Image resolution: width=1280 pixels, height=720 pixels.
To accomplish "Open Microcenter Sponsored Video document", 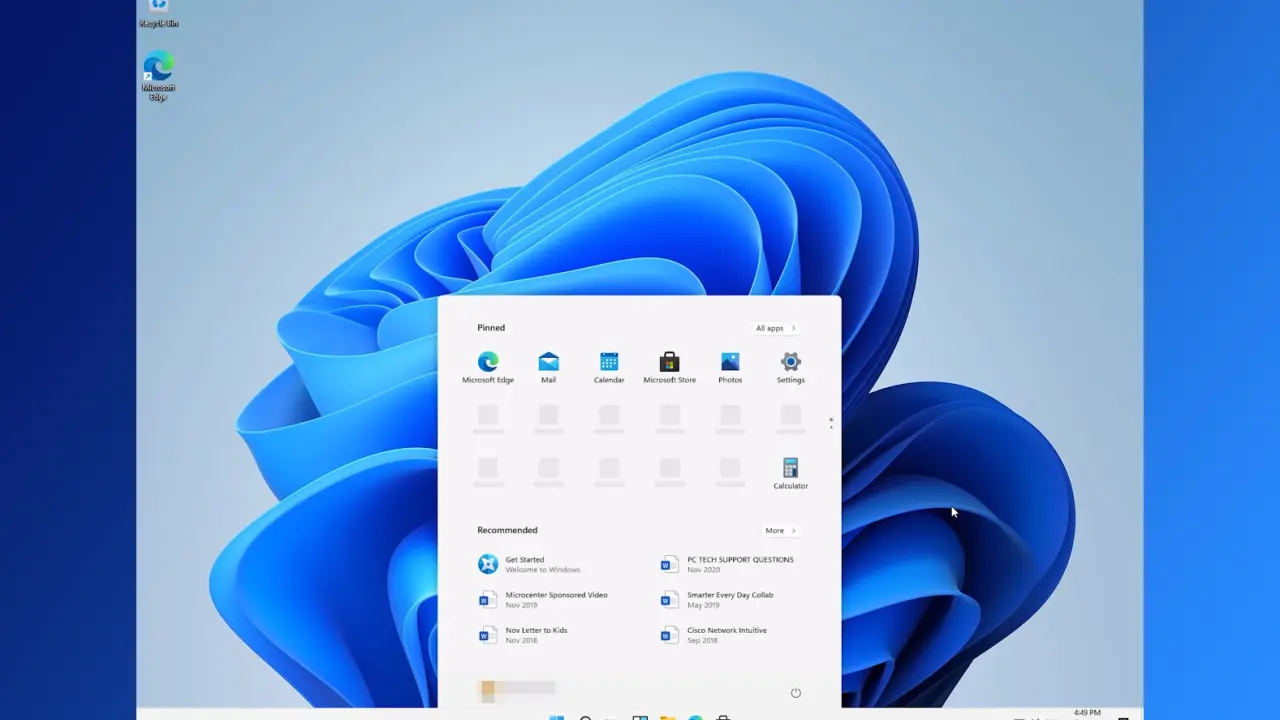I will tap(555, 599).
